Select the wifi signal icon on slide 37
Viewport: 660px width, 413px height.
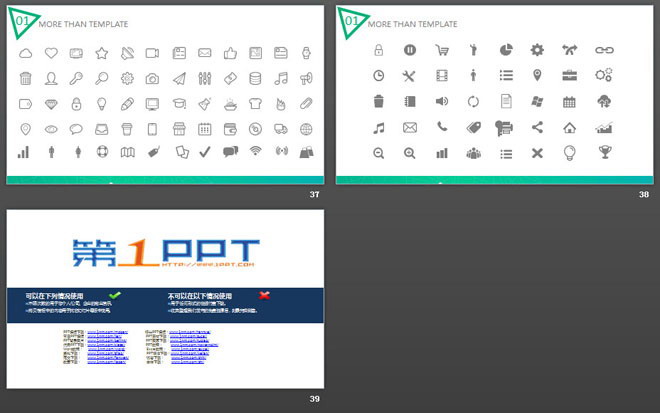[255, 151]
